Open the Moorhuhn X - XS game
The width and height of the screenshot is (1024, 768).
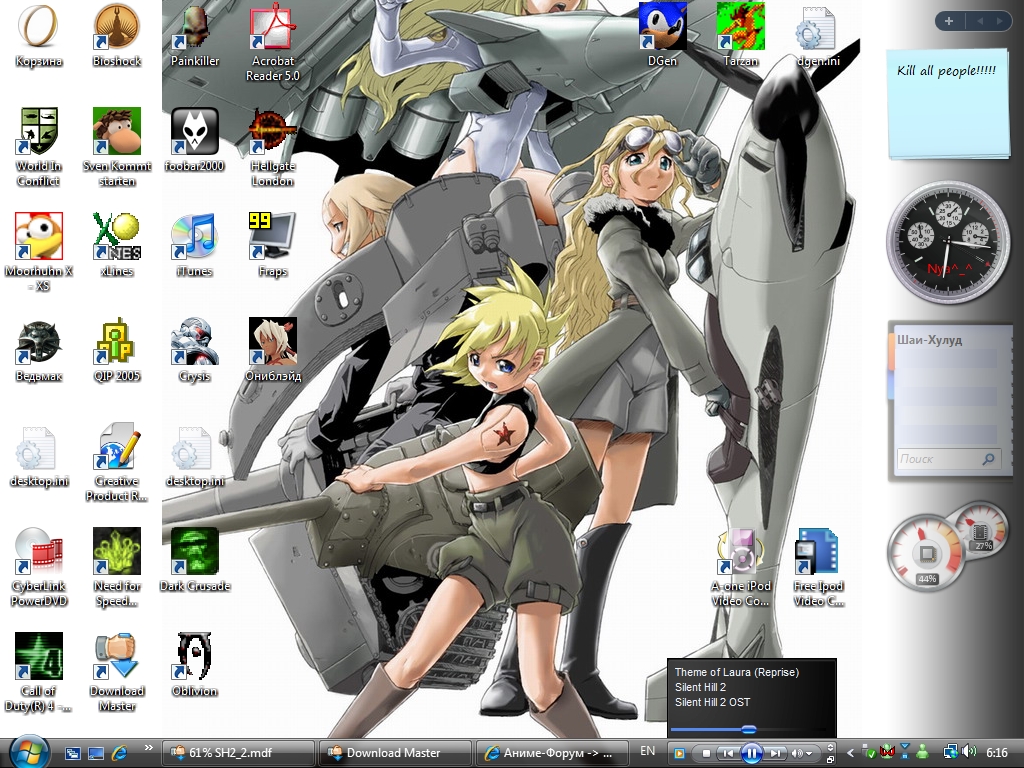[x=39, y=252]
